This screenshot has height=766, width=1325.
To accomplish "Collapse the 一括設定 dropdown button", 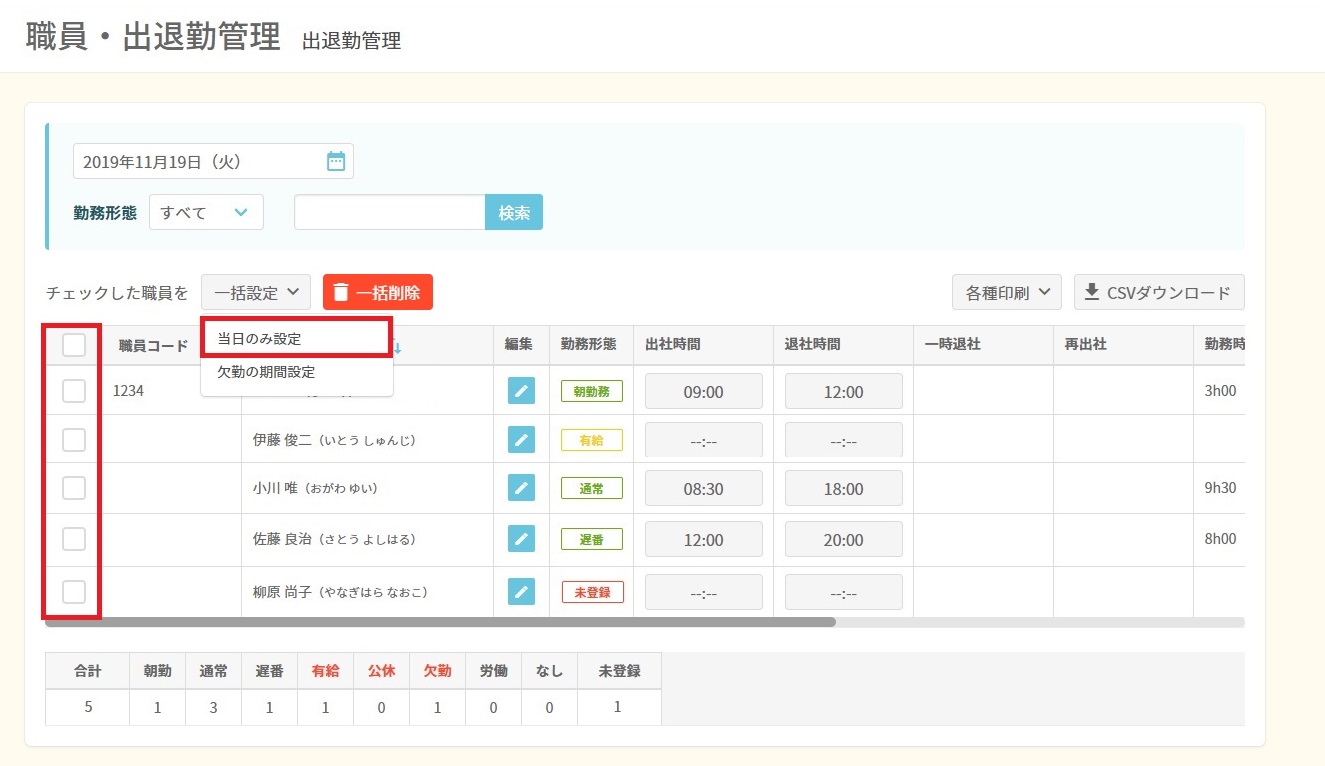I will (256, 292).
